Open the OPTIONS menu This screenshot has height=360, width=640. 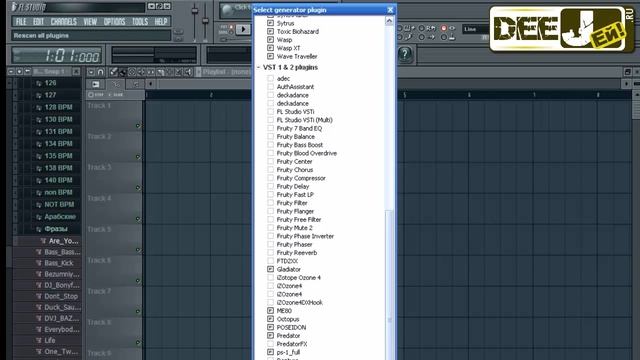[114, 22]
